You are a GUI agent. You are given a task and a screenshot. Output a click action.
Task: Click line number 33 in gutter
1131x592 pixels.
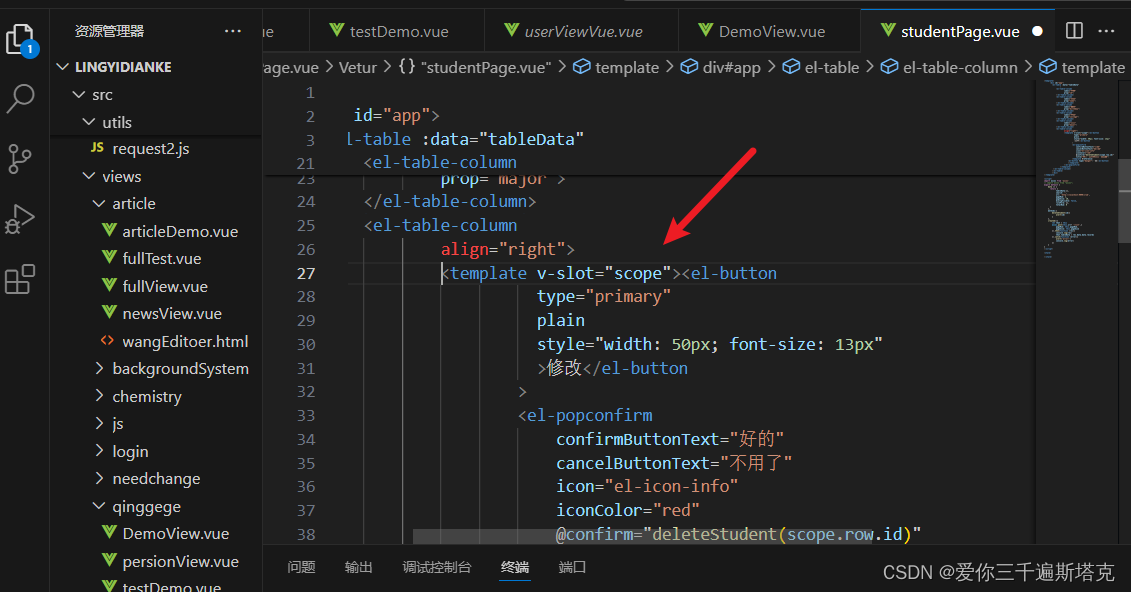(306, 415)
